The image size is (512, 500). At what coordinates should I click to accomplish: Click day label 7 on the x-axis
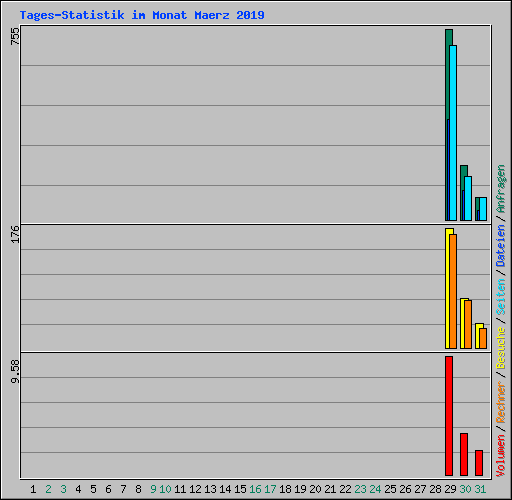point(123,489)
